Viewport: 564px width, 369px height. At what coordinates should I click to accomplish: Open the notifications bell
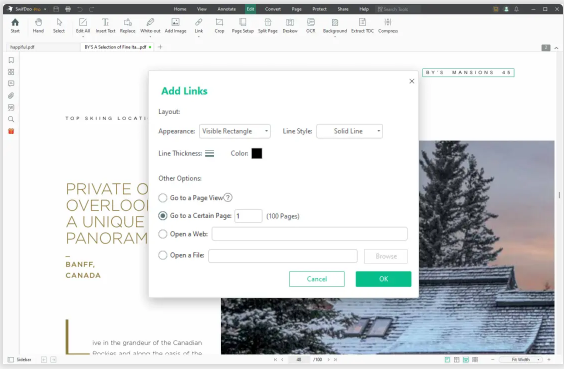click(x=517, y=9)
